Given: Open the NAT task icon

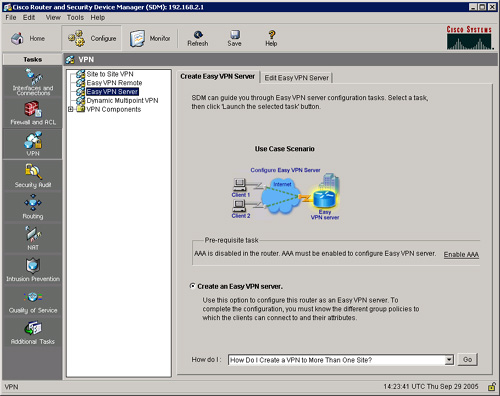Looking at the screenshot, I should [x=33, y=233].
